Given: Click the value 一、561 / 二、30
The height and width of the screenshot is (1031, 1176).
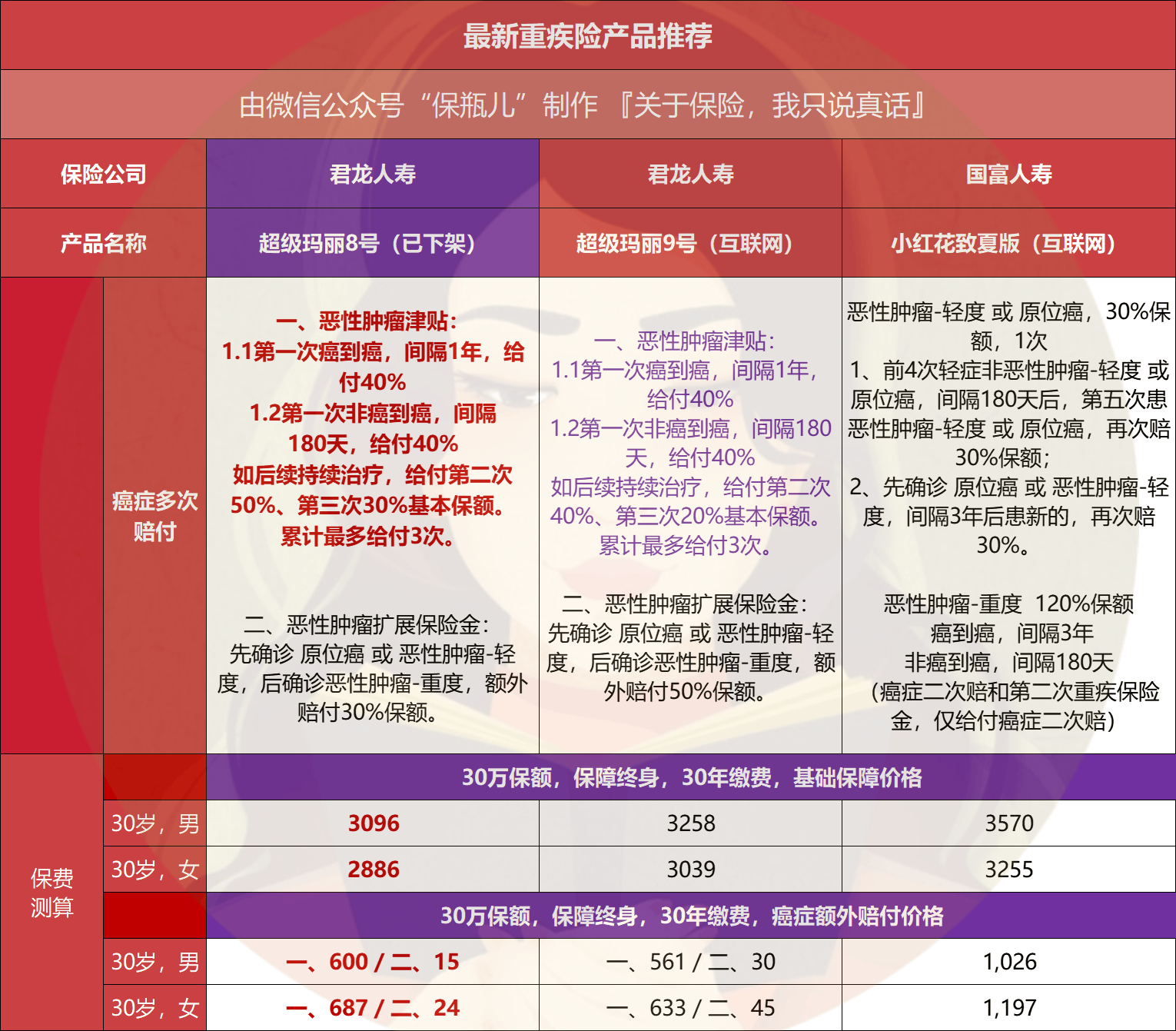Looking at the screenshot, I should [691, 962].
